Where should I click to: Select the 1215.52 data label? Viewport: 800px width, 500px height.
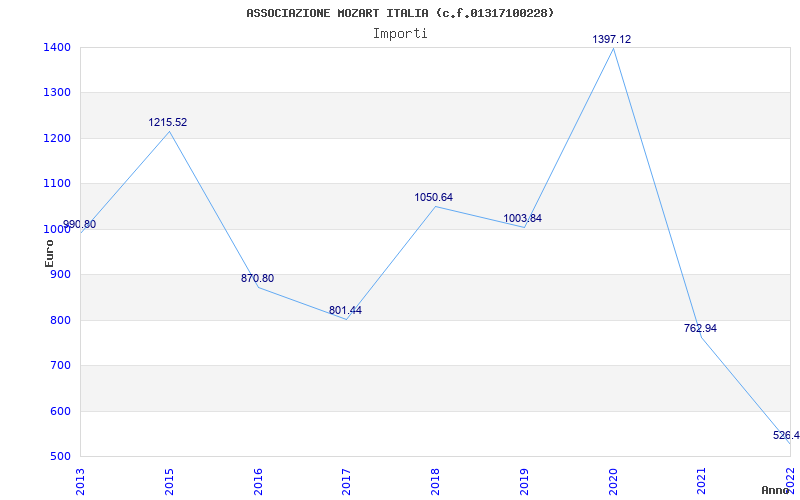(x=168, y=122)
